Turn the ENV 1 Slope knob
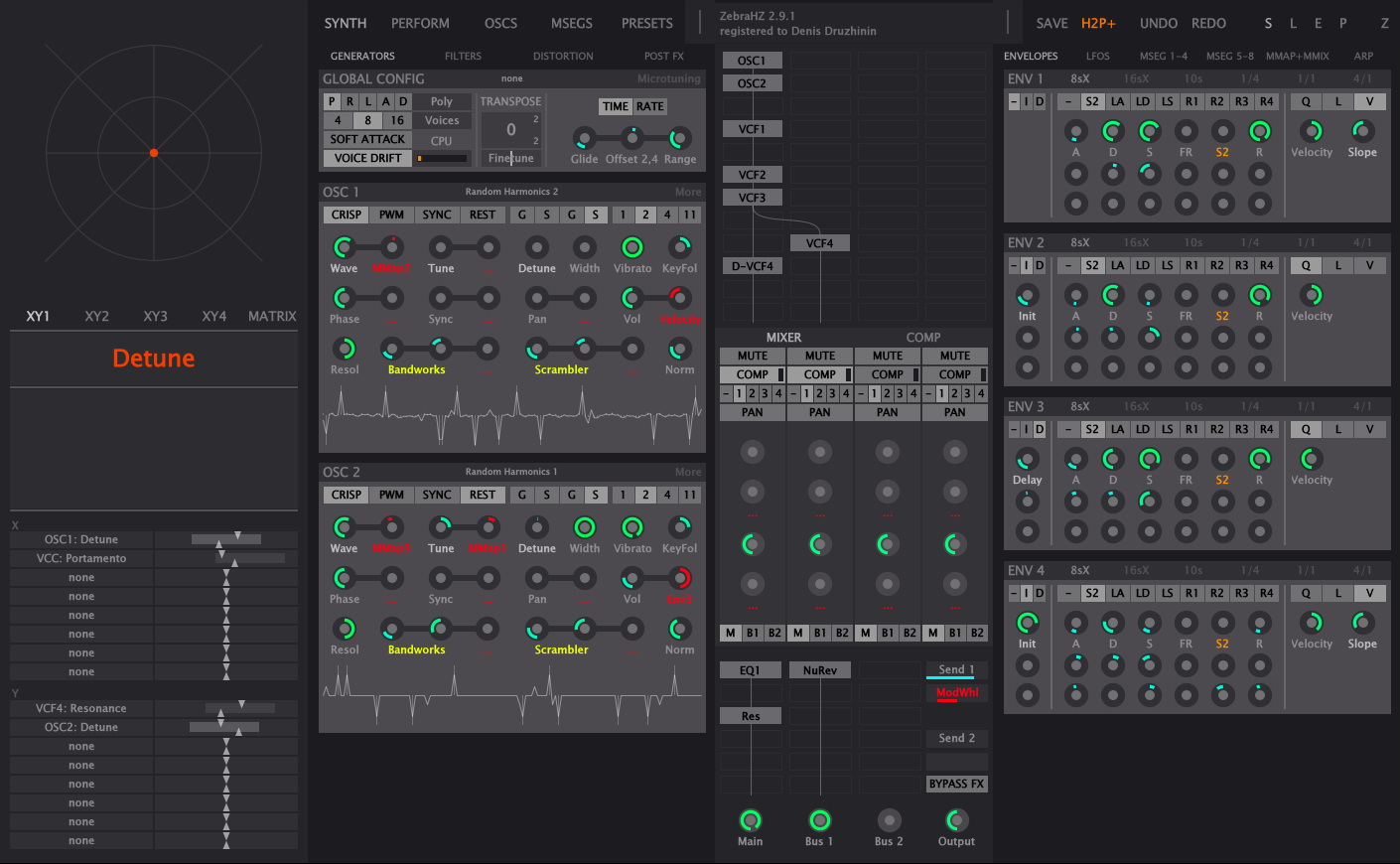This screenshot has width=1400, height=864. [x=1362, y=131]
